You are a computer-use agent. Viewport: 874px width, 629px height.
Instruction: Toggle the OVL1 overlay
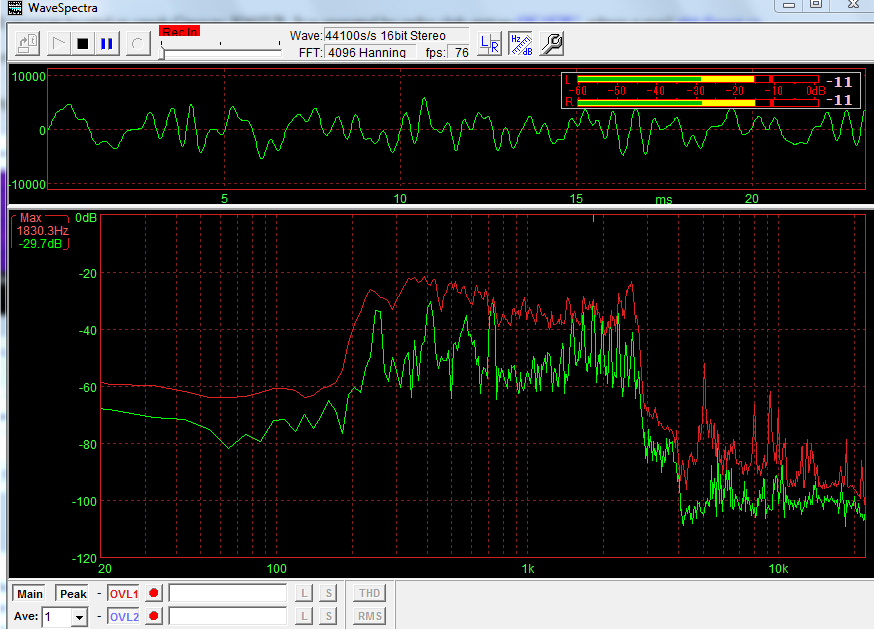pyautogui.click(x=123, y=593)
